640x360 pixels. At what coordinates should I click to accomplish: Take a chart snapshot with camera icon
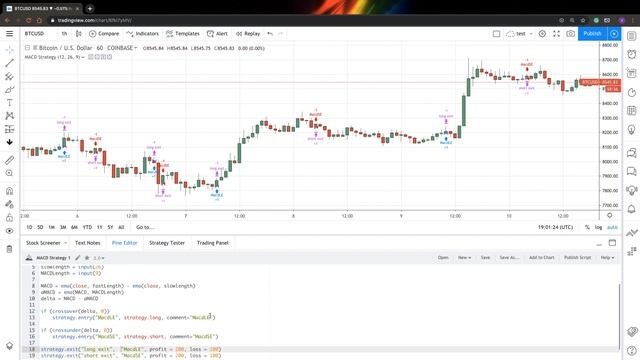[x=571, y=33]
